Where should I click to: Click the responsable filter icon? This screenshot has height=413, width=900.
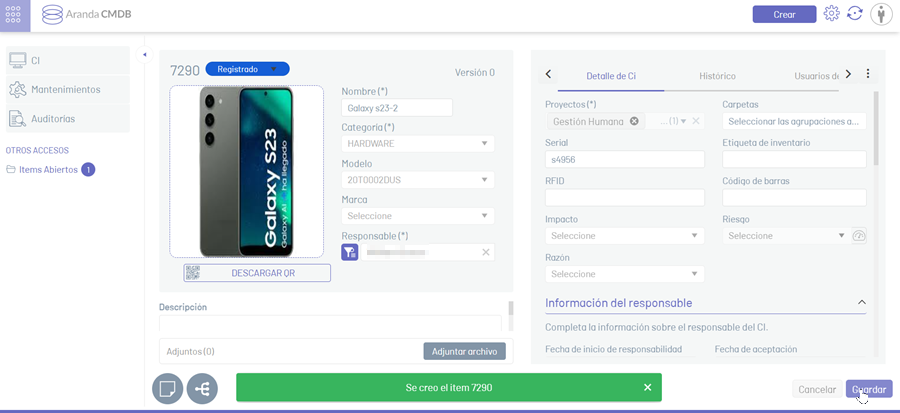click(350, 252)
